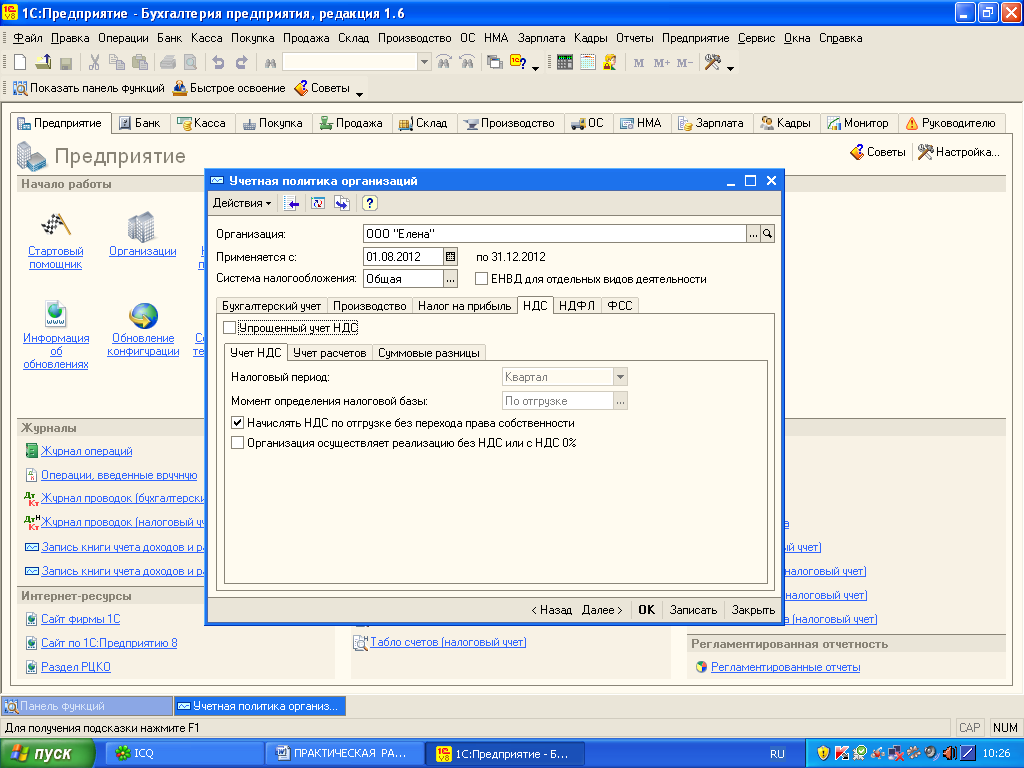This screenshot has width=1024, height=768.
Task: Click the 1C help question icon
Action: [x=518, y=63]
